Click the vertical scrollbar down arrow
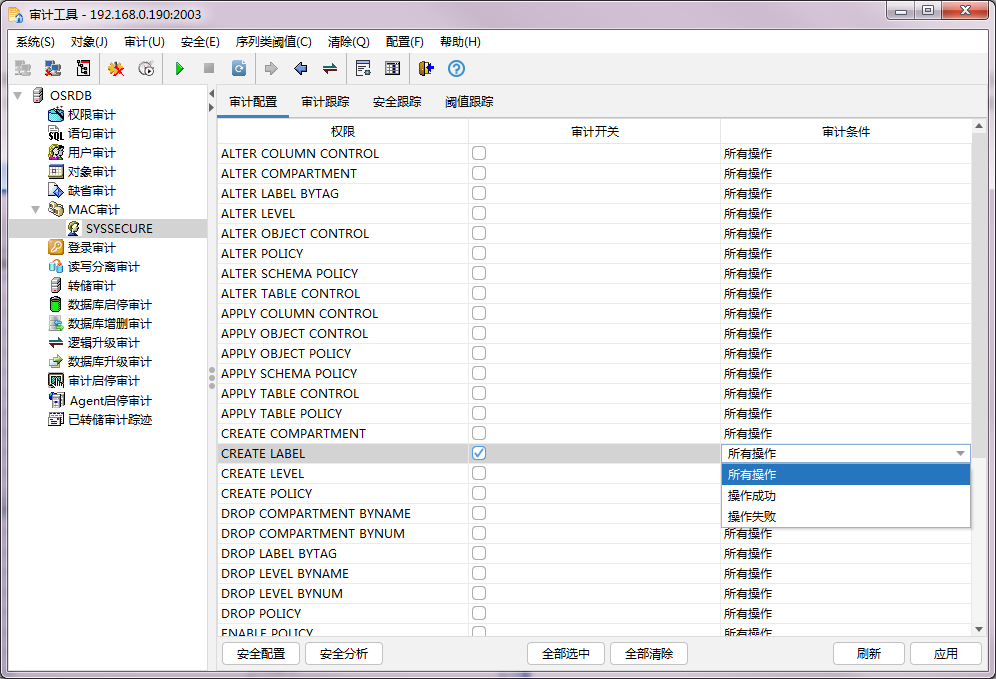This screenshot has height=679, width=996. 979,629
